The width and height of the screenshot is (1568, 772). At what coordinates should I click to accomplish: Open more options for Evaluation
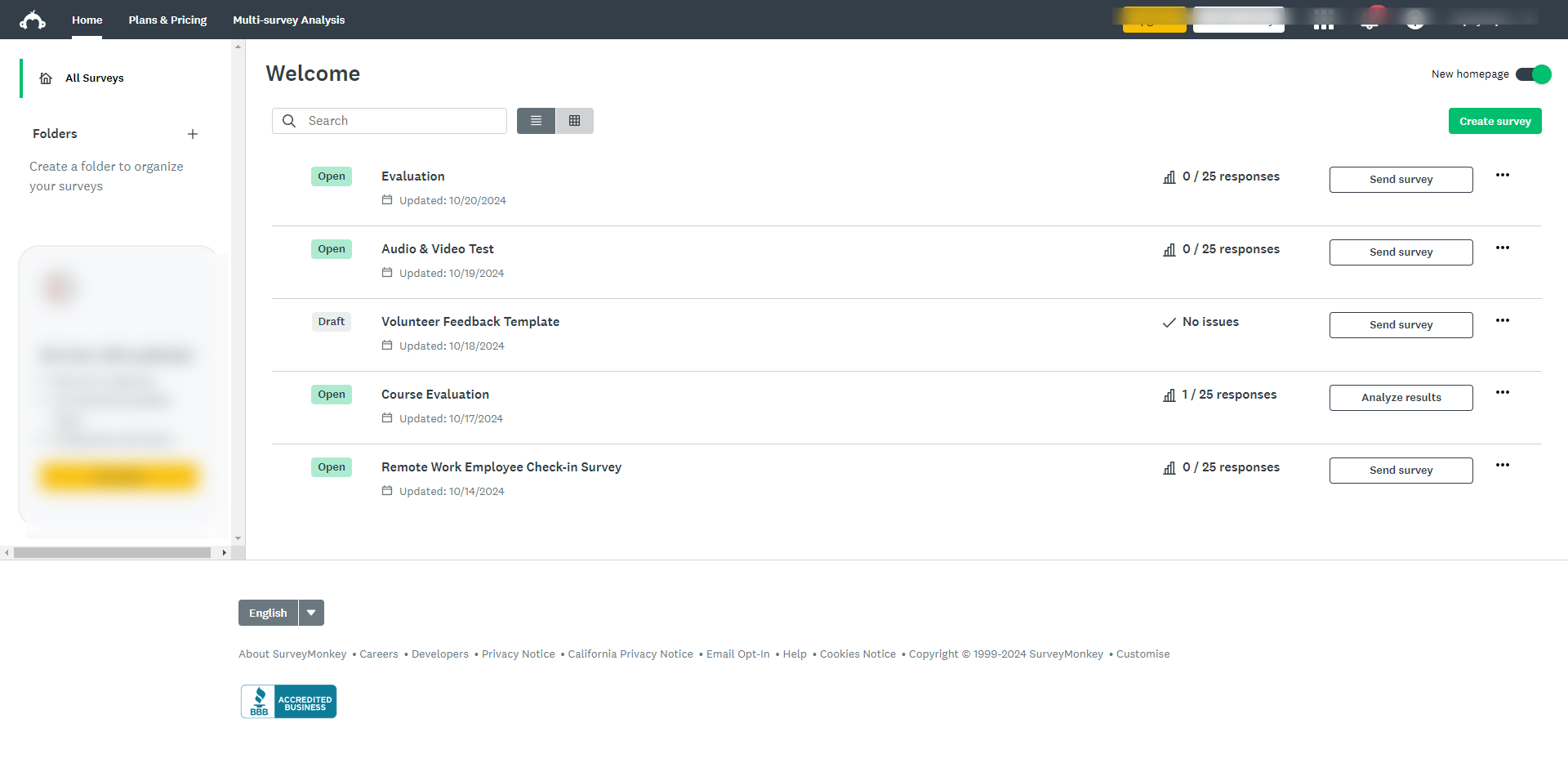click(1503, 175)
